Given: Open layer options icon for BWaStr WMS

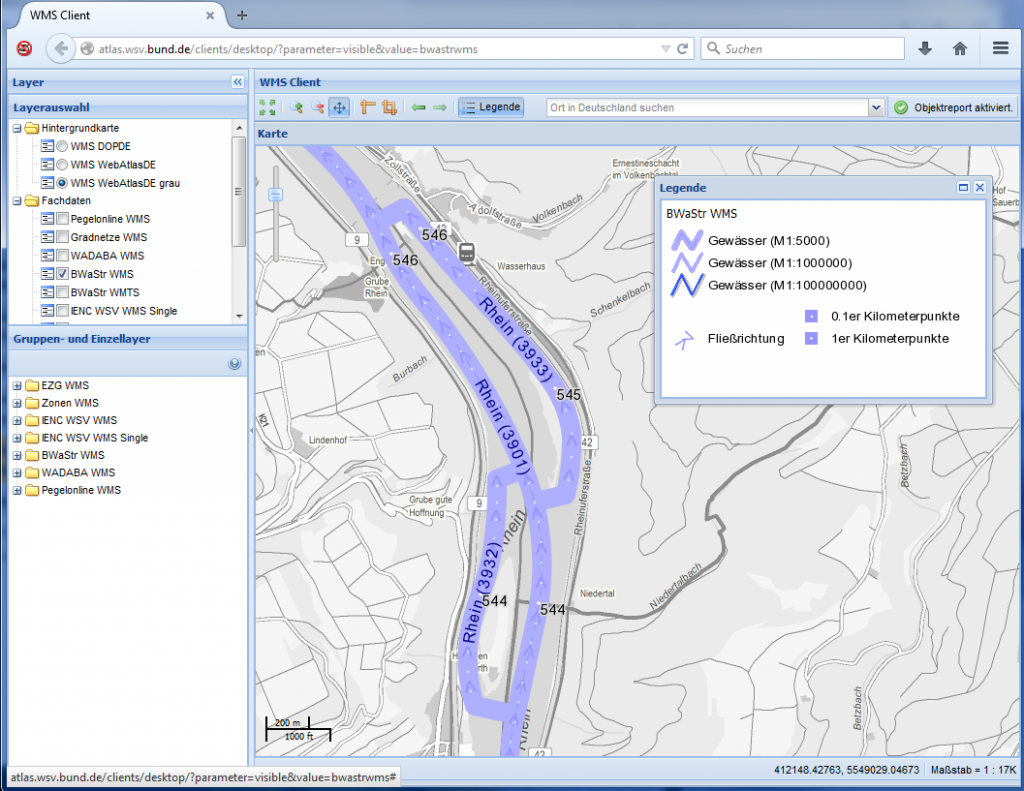Looking at the screenshot, I should tap(47, 274).
